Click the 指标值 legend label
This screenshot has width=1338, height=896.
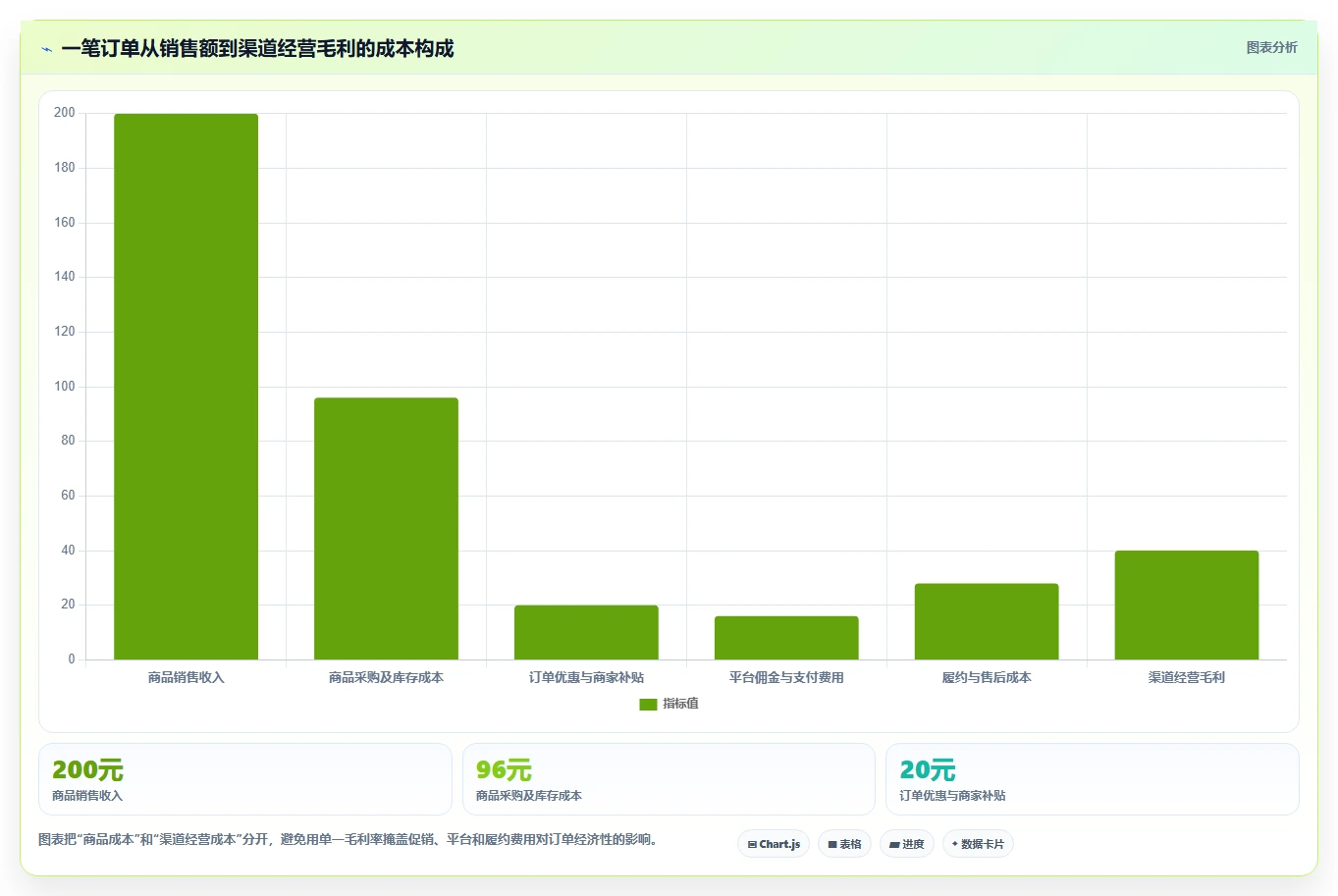coord(680,704)
